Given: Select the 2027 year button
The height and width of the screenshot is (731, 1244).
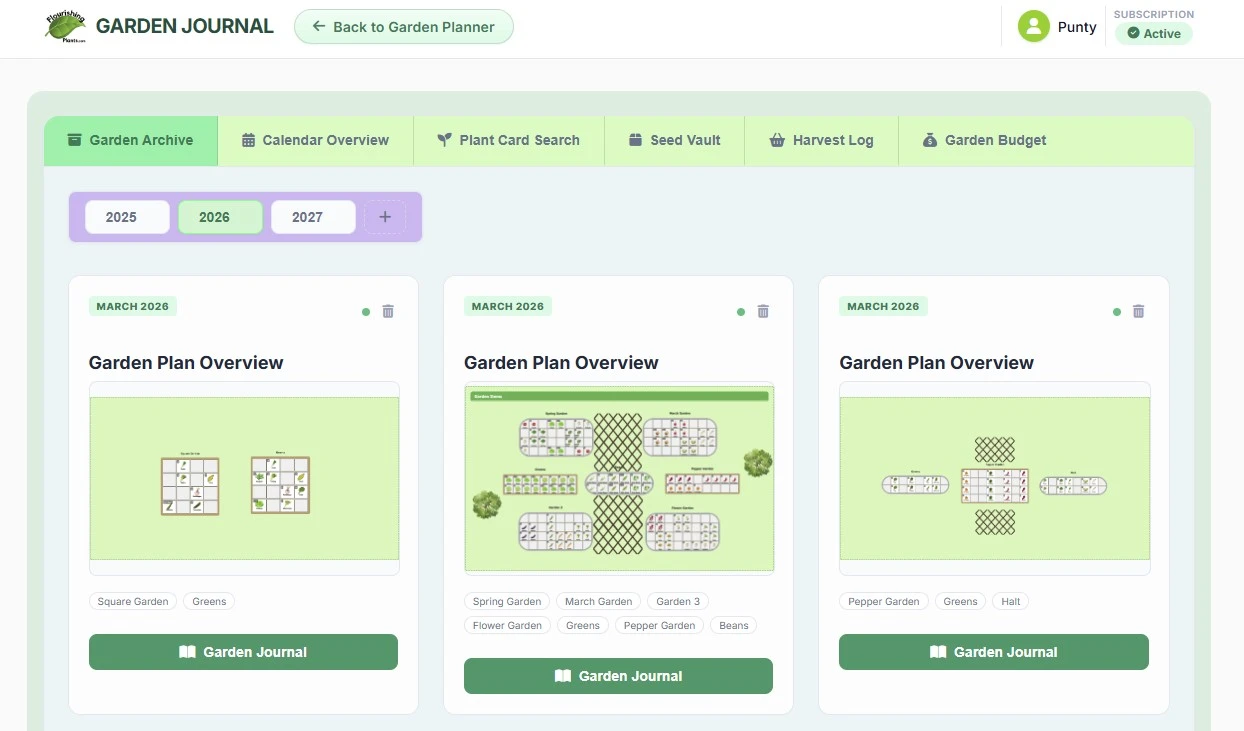Looking at the screenshot, I should [312, 216].
